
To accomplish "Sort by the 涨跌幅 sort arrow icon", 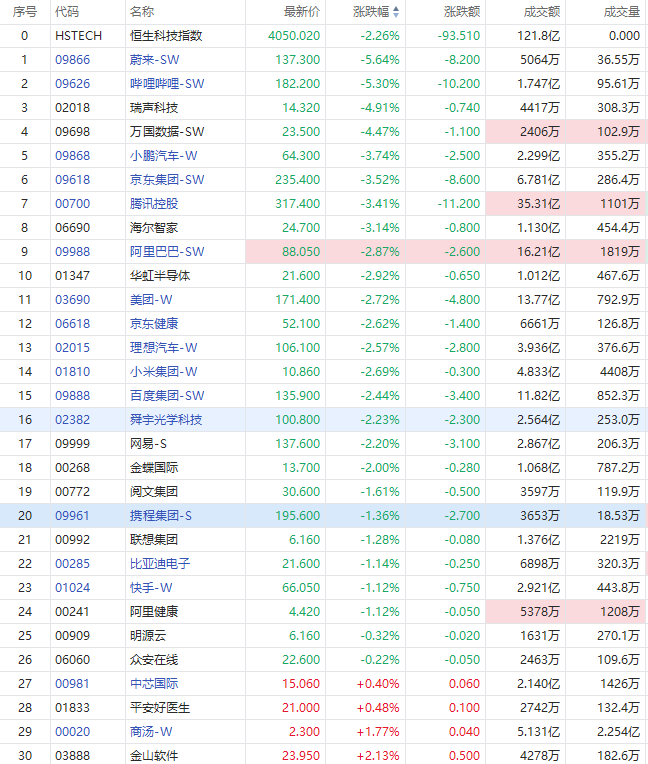I will 396,12.
